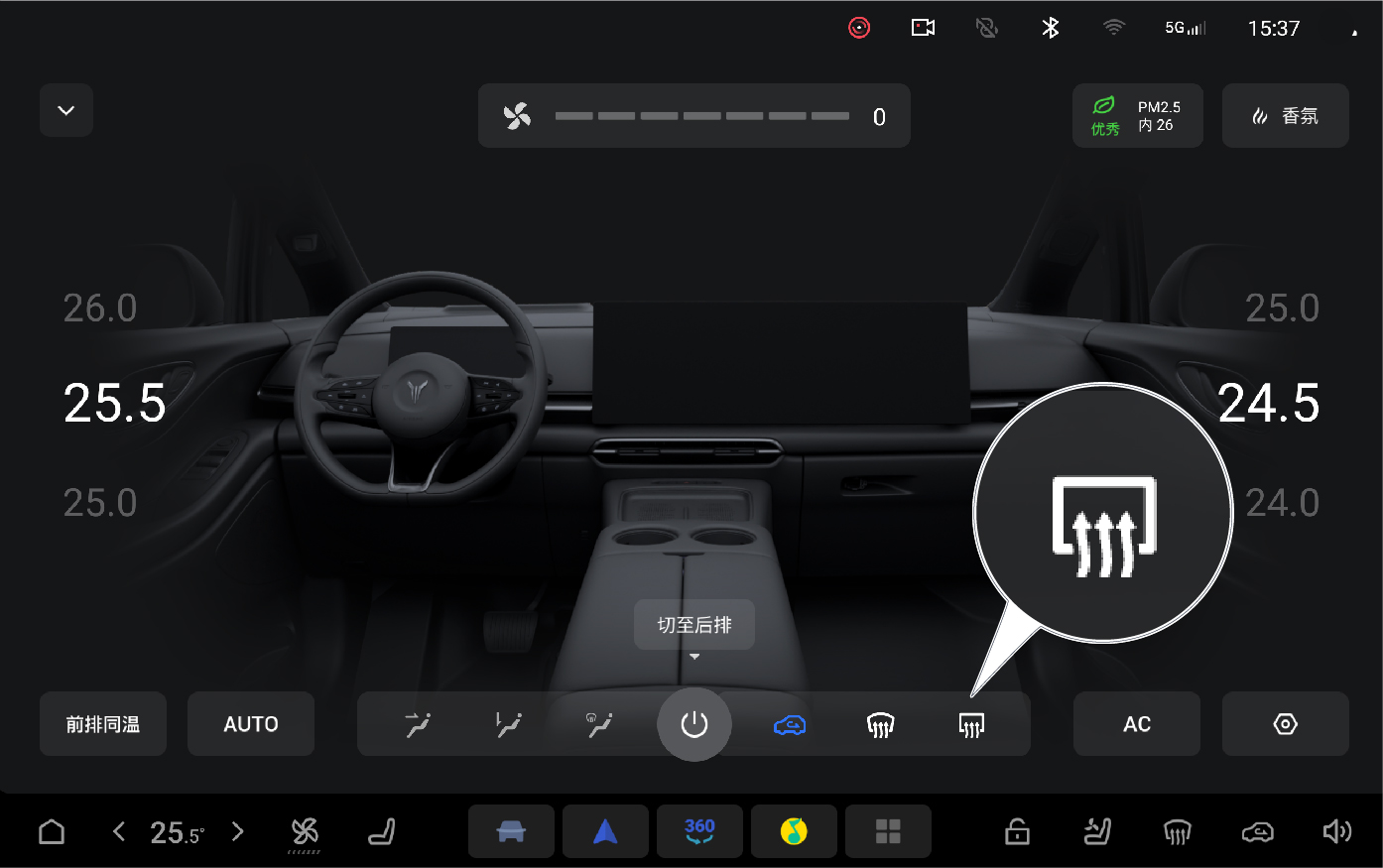Tap current driver temperature 25.5

point(115,403)
